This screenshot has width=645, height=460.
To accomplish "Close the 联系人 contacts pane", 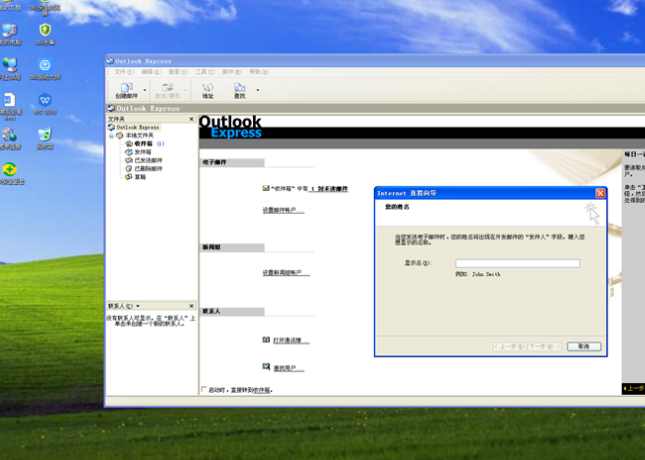I will [x=191, y=306].
